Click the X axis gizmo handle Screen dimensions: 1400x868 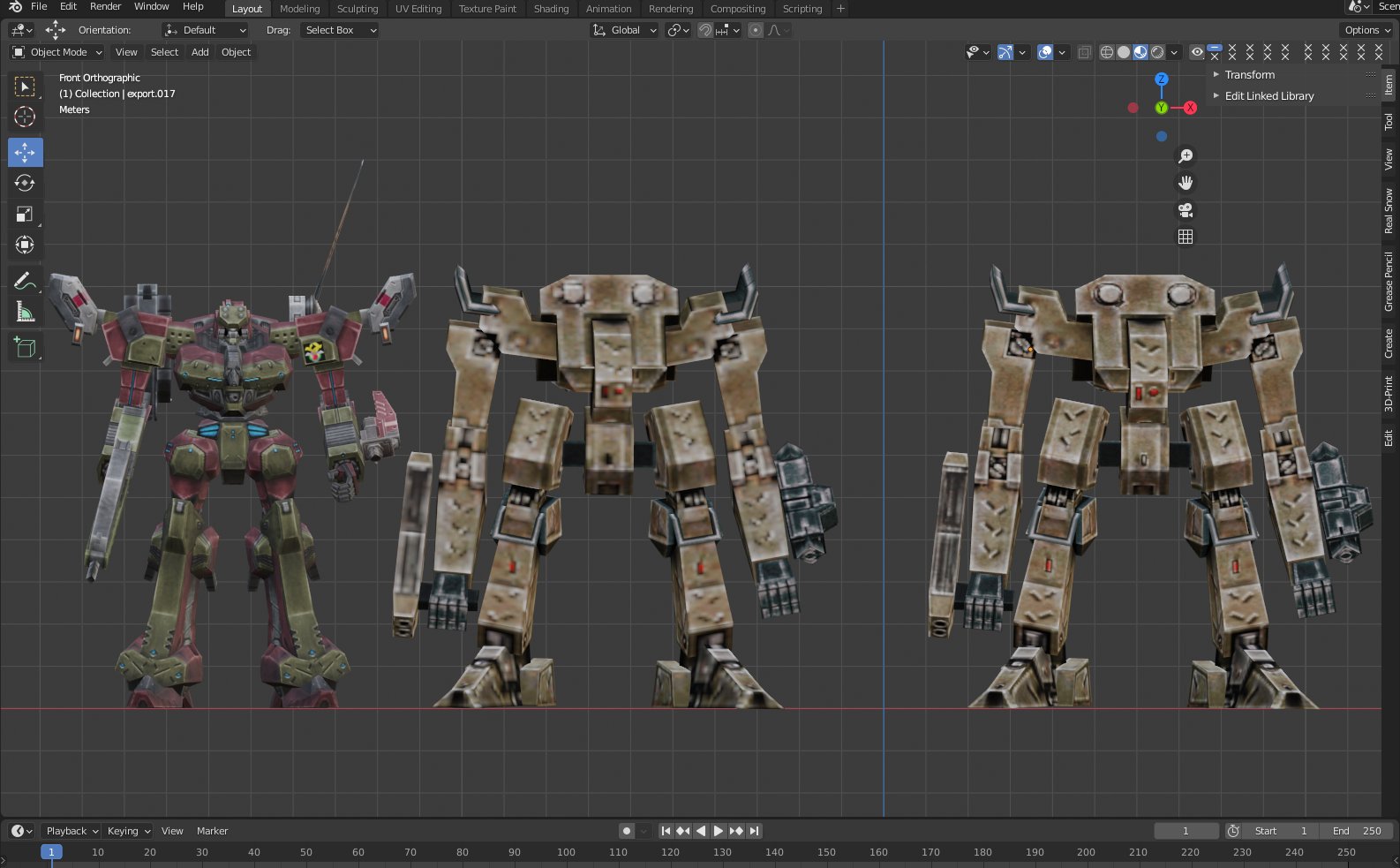pyautogui.click(x=1190, y=108)
